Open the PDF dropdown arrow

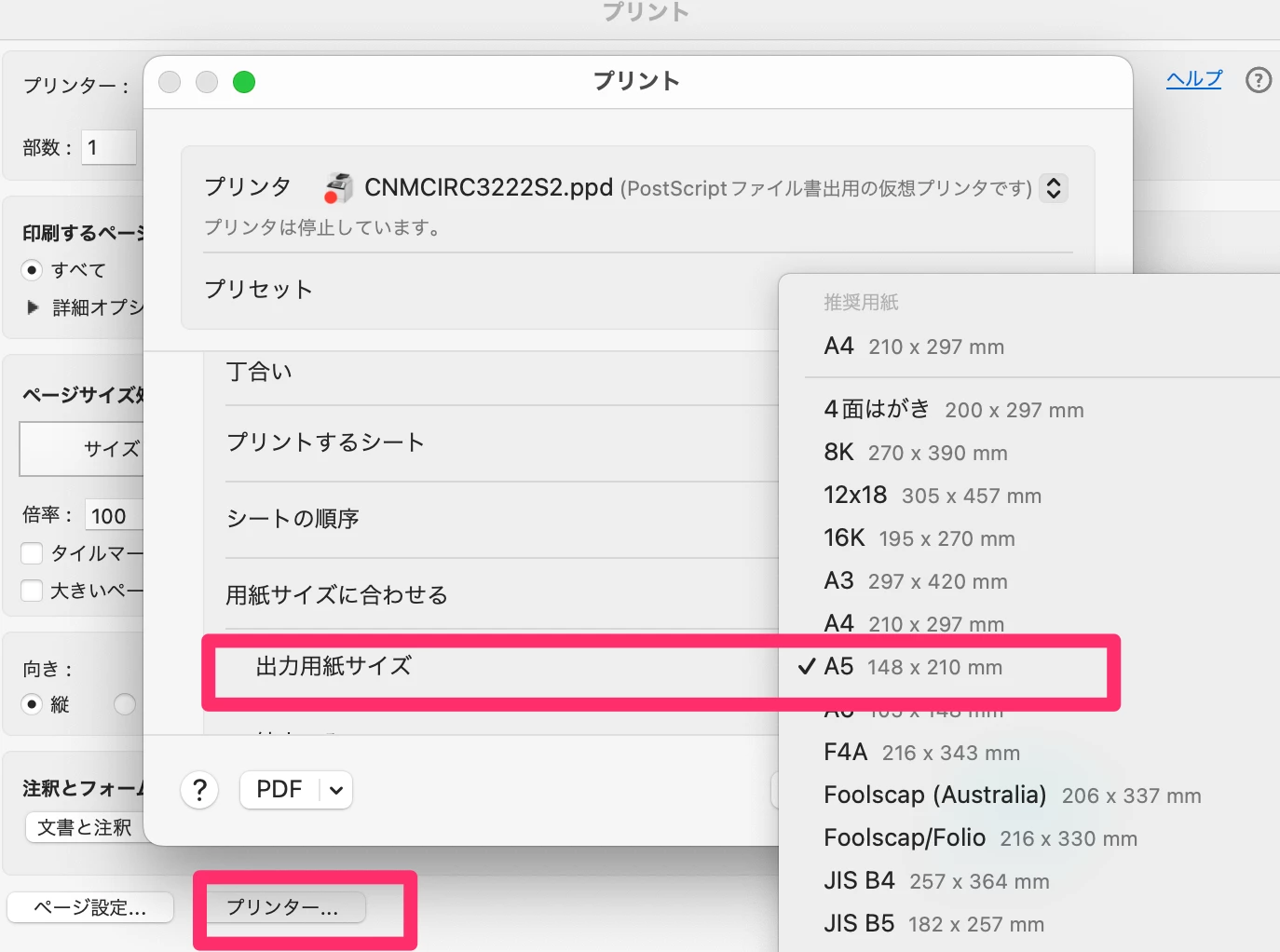[x=336, y=790]
